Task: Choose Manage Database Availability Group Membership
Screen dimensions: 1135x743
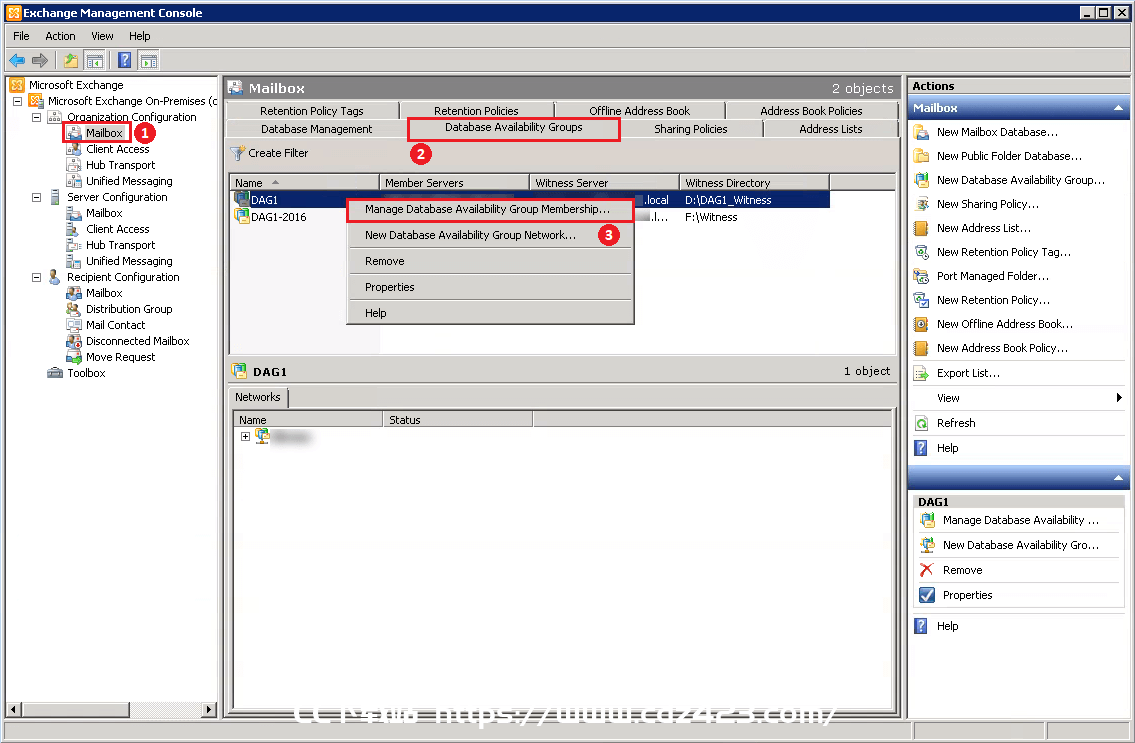Action: pyautogui.click(x=490, y=209)
